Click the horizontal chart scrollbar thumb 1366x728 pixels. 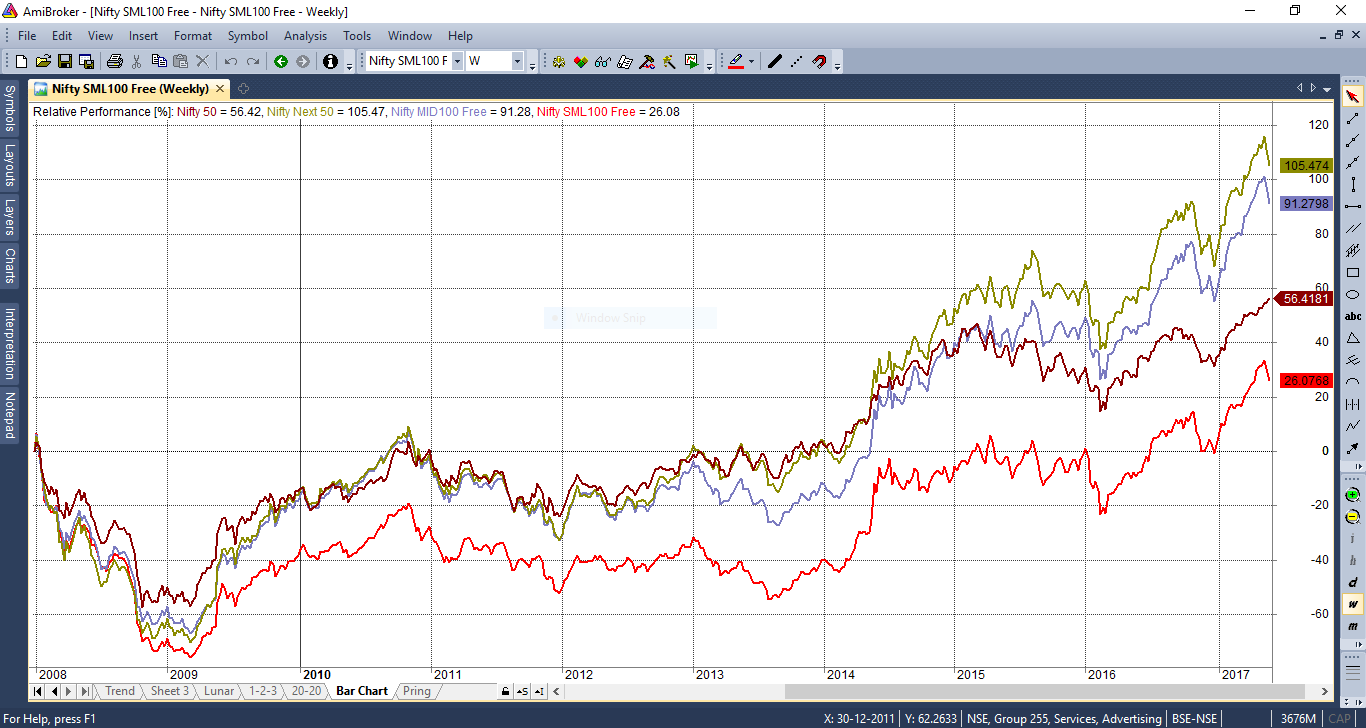point(1045,691)
